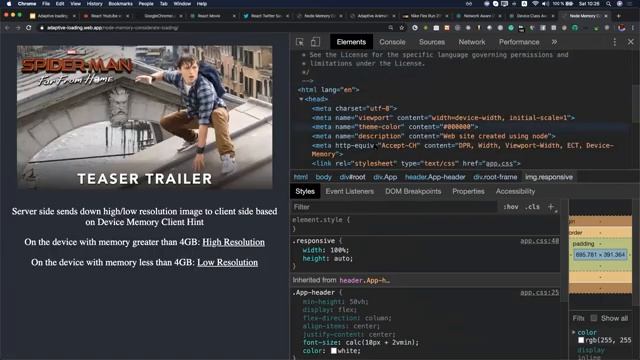Switch to Nike Flex Run browser tab
The width and height of the screenshot is (640, 360).
point(425,16)
